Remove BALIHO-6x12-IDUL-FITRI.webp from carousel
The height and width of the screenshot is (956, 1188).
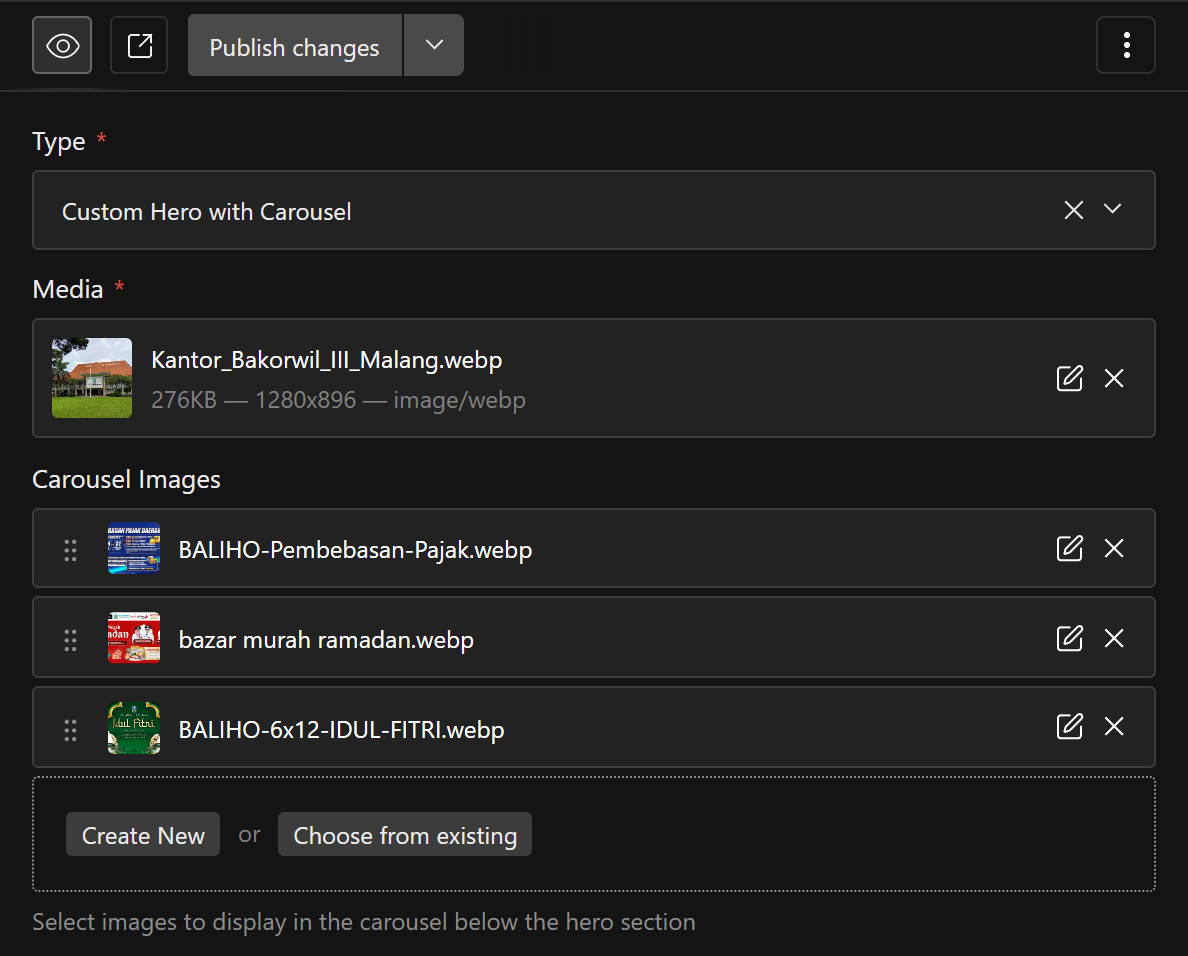click(1114, 726)
